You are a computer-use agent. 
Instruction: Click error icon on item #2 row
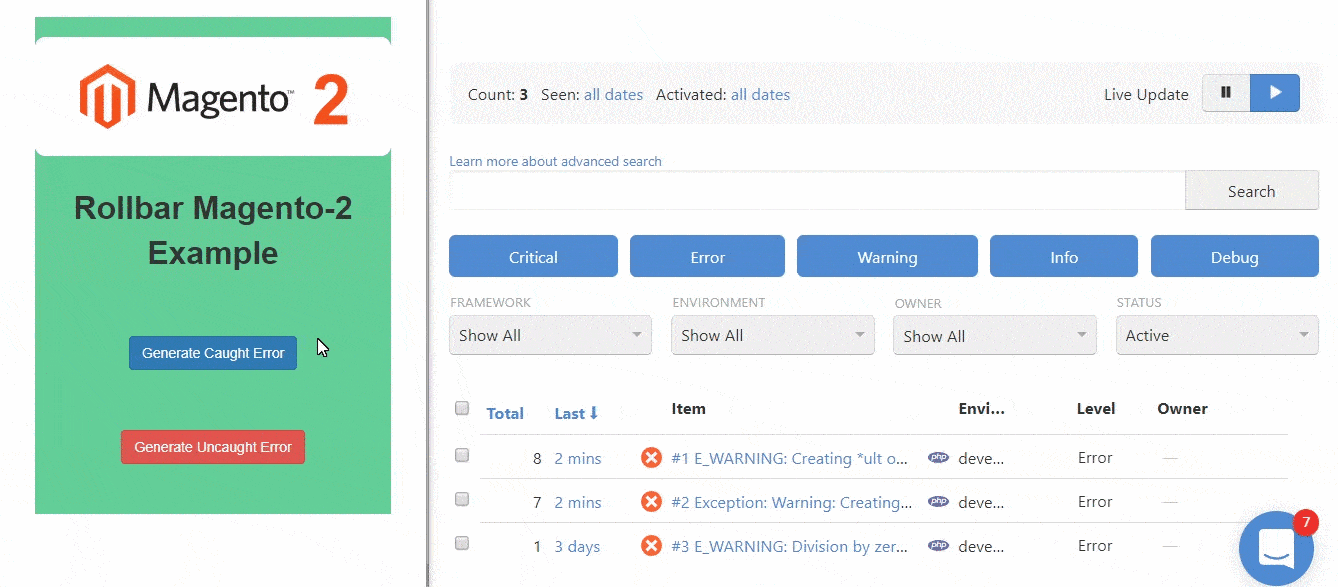coord(651,502)
